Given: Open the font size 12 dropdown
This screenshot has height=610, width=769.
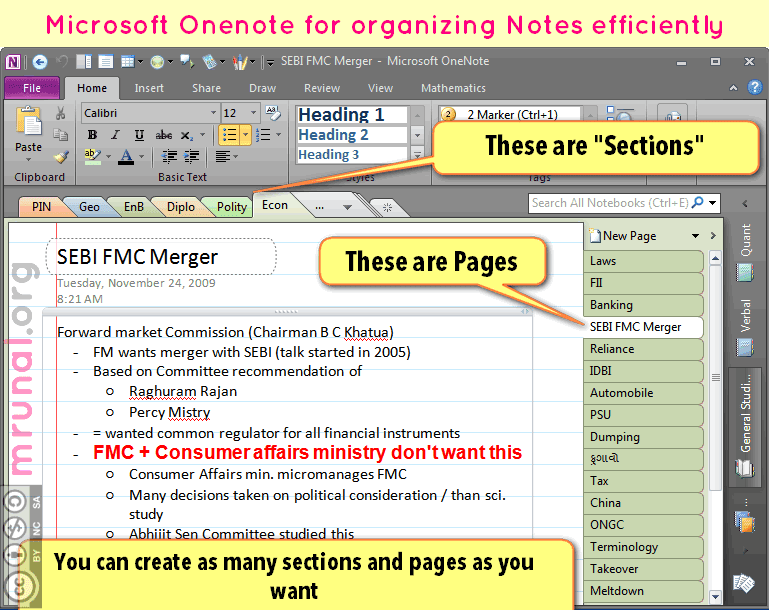Looking at the screenshot, I should pos(254,113).
